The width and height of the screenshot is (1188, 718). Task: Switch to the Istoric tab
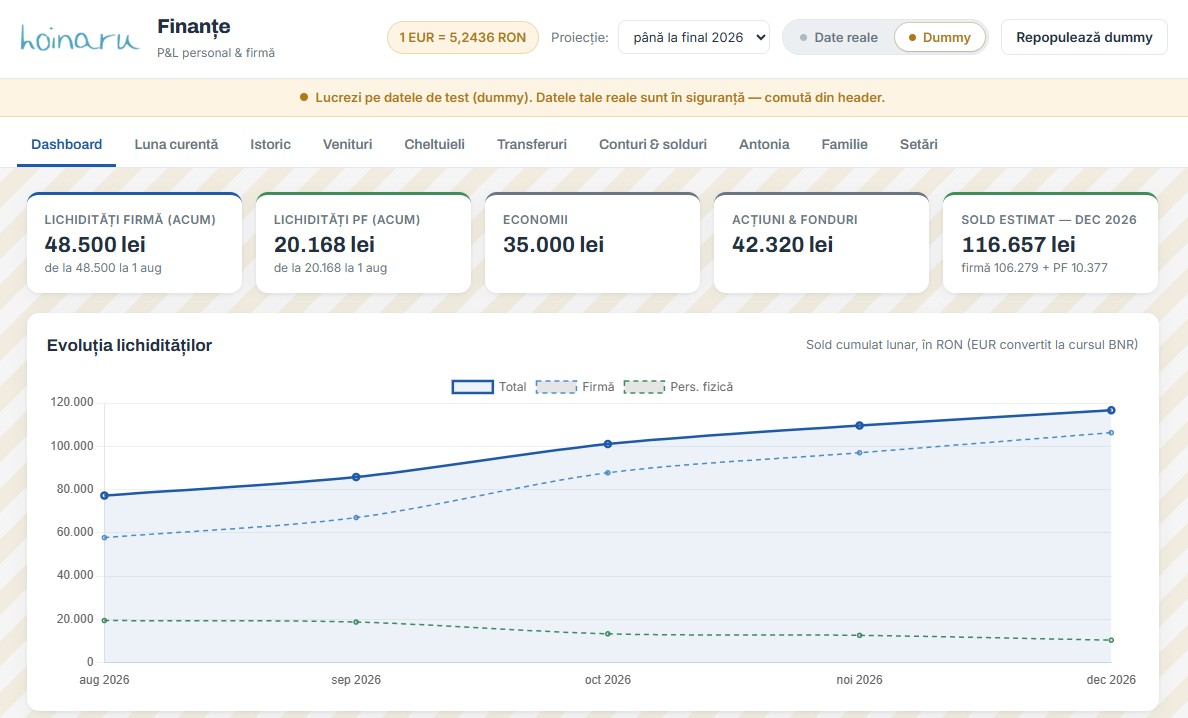pyautogui.click(x=270, y=144)
